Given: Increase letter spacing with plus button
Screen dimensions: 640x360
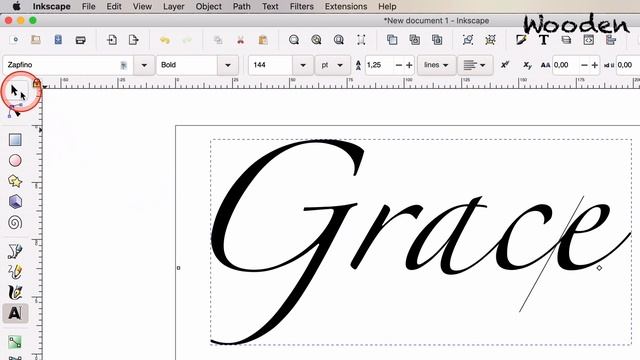Looking at the screenshot, I should tap(595, 65).
